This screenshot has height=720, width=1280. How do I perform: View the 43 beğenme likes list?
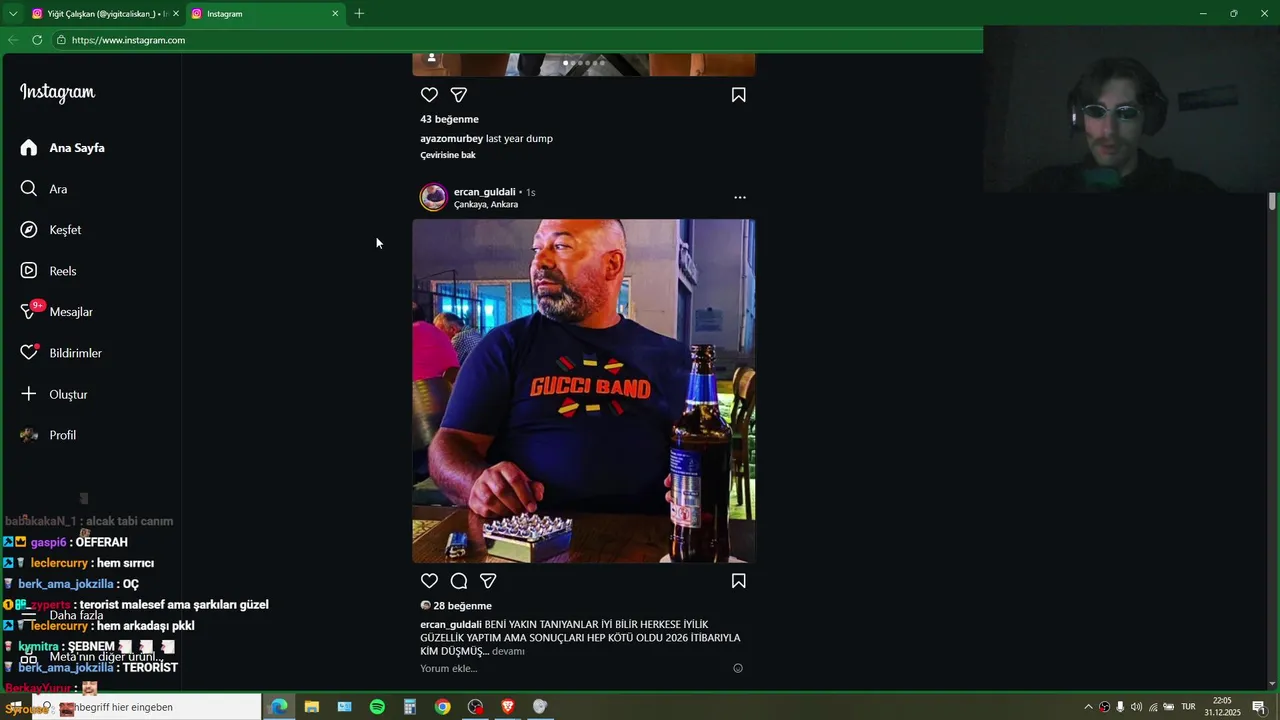point(449,119)
